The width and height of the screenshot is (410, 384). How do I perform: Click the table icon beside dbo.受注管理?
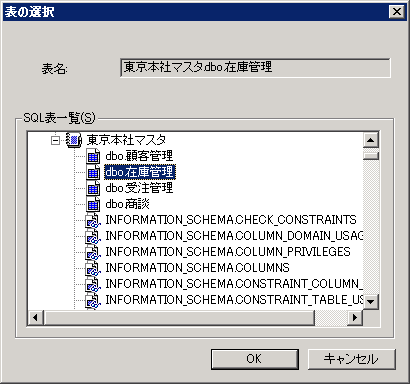(93, 188)
